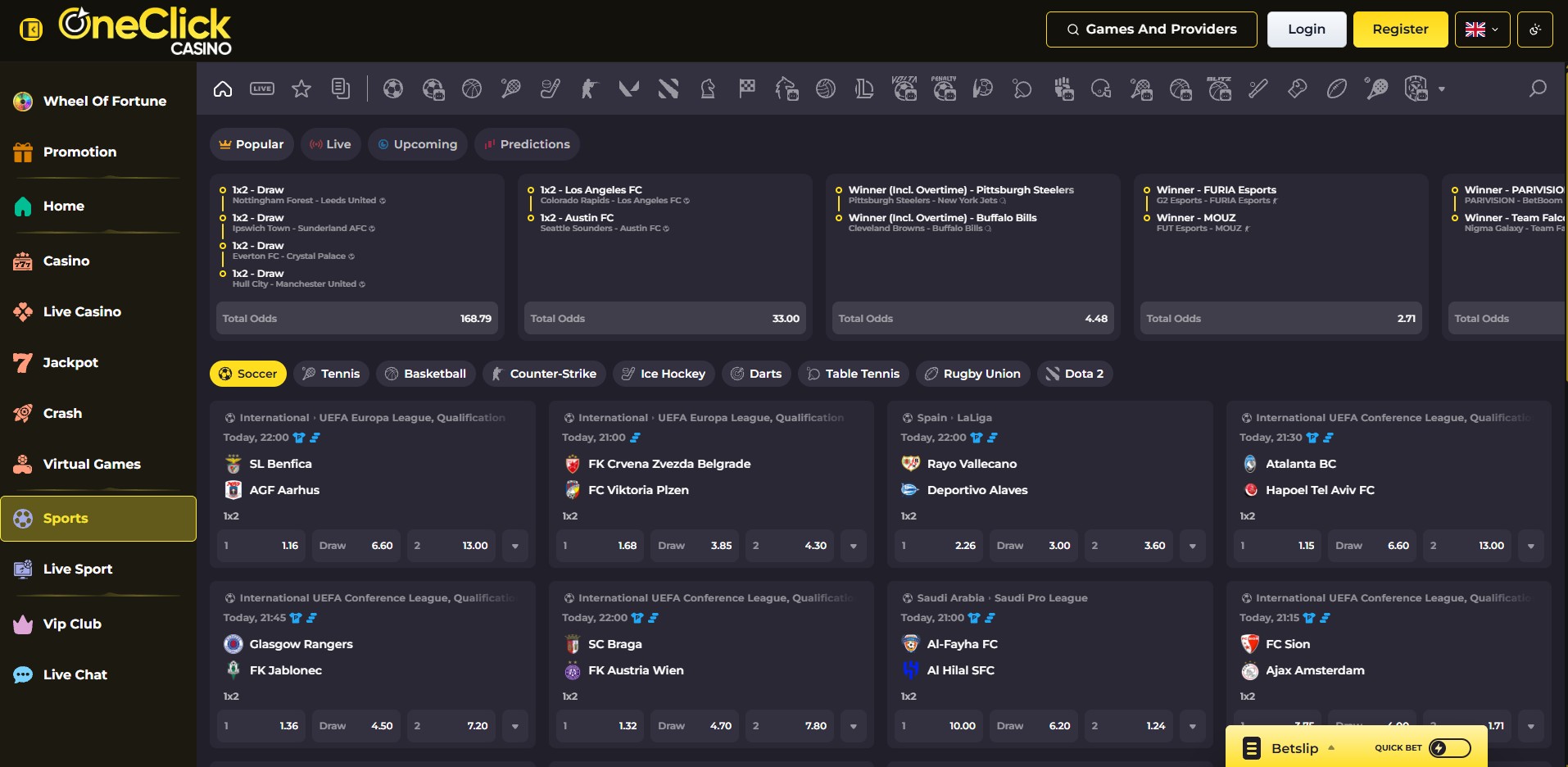Expand more sports dropdown arrow in sports bar
The width and height of the screenshot is (1568, 767).
1442,88
